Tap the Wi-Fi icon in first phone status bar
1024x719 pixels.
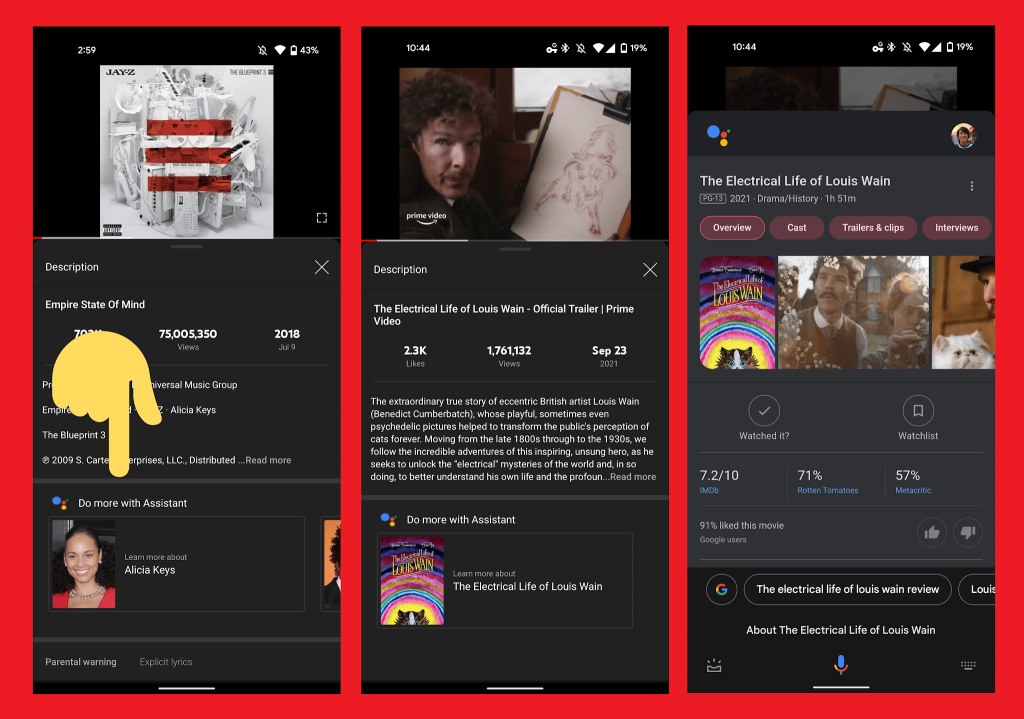(280, 50)
